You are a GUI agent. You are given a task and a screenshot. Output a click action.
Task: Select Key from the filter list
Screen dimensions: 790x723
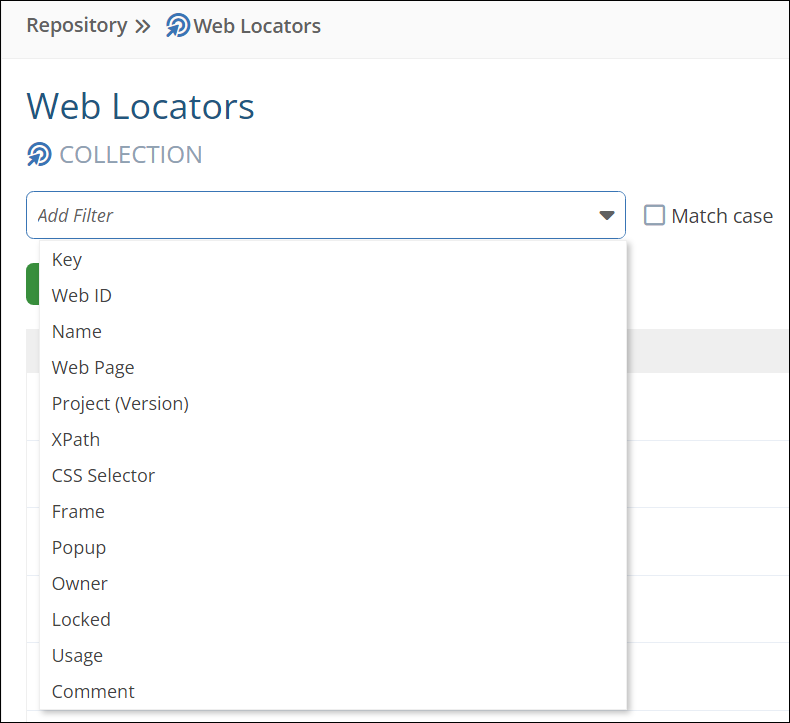click(67, 260)
